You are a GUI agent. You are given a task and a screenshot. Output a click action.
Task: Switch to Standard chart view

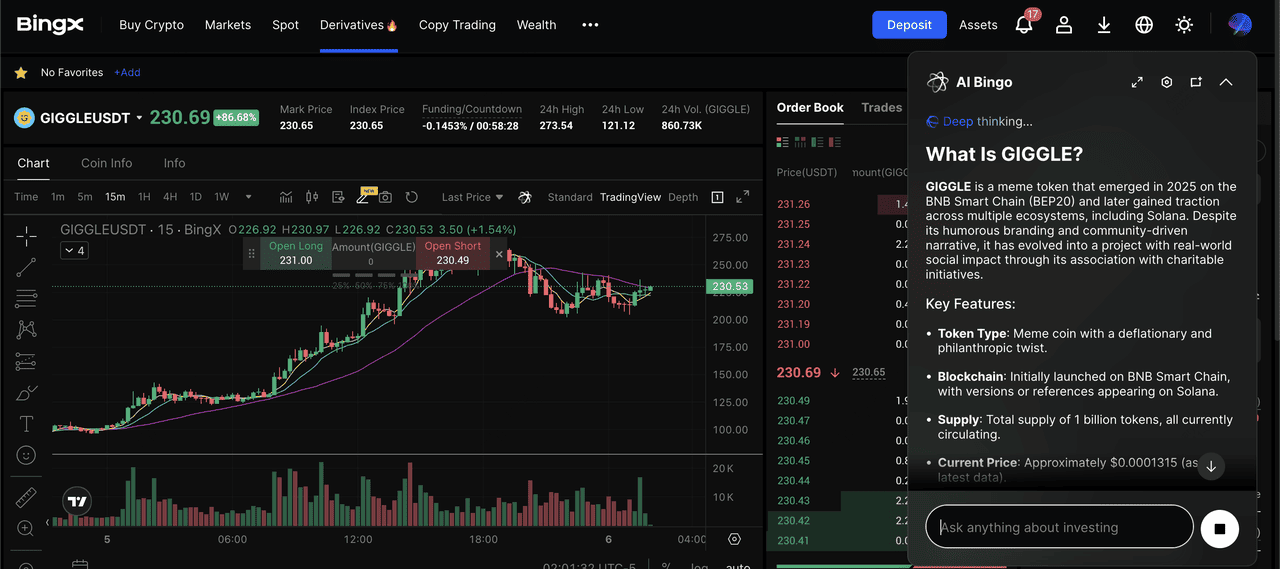(570, 197)
